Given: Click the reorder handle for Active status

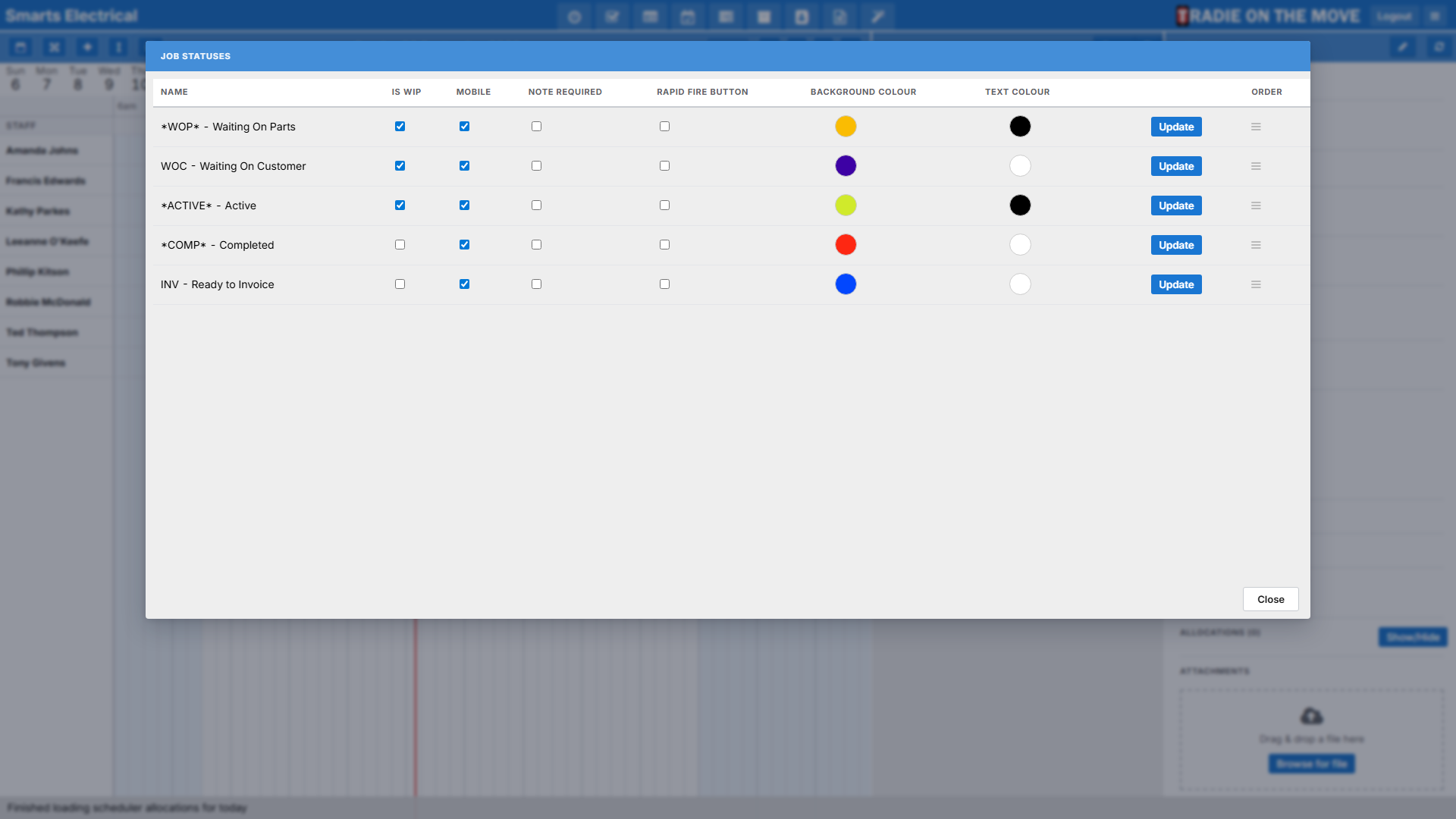Looking at the screenshot, I should click(x=1256, y=206).
